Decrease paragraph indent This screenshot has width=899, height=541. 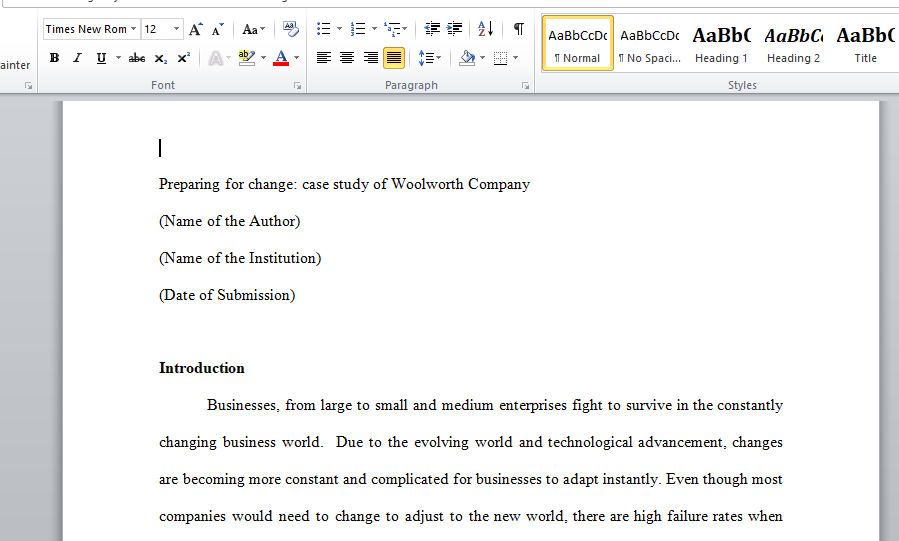tap(432, 29)
